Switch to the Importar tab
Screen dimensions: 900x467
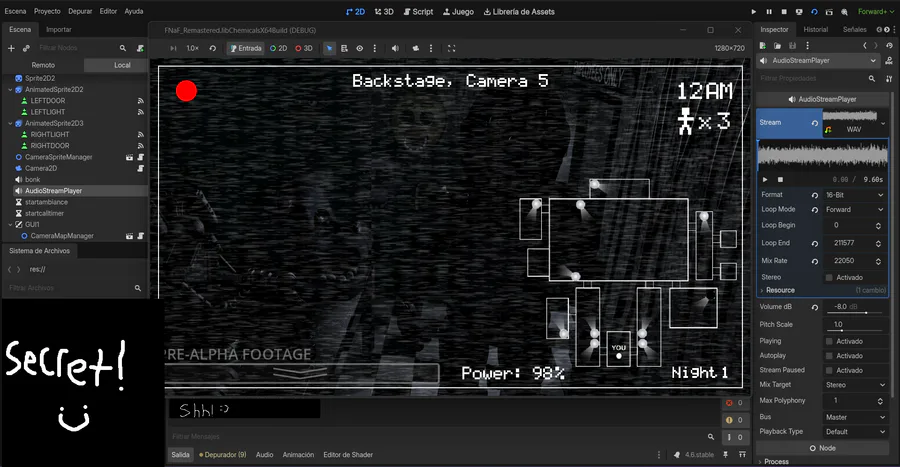pyautogui.click(x=59, y=30)
